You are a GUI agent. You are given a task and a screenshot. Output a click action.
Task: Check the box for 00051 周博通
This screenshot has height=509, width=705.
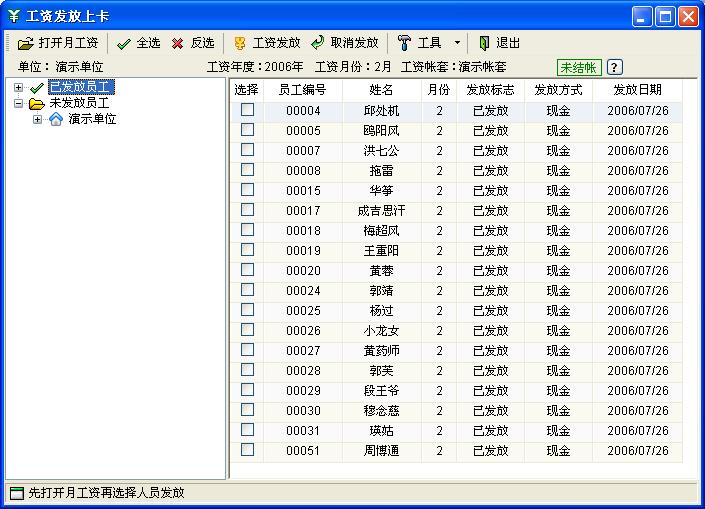[247, 450]
